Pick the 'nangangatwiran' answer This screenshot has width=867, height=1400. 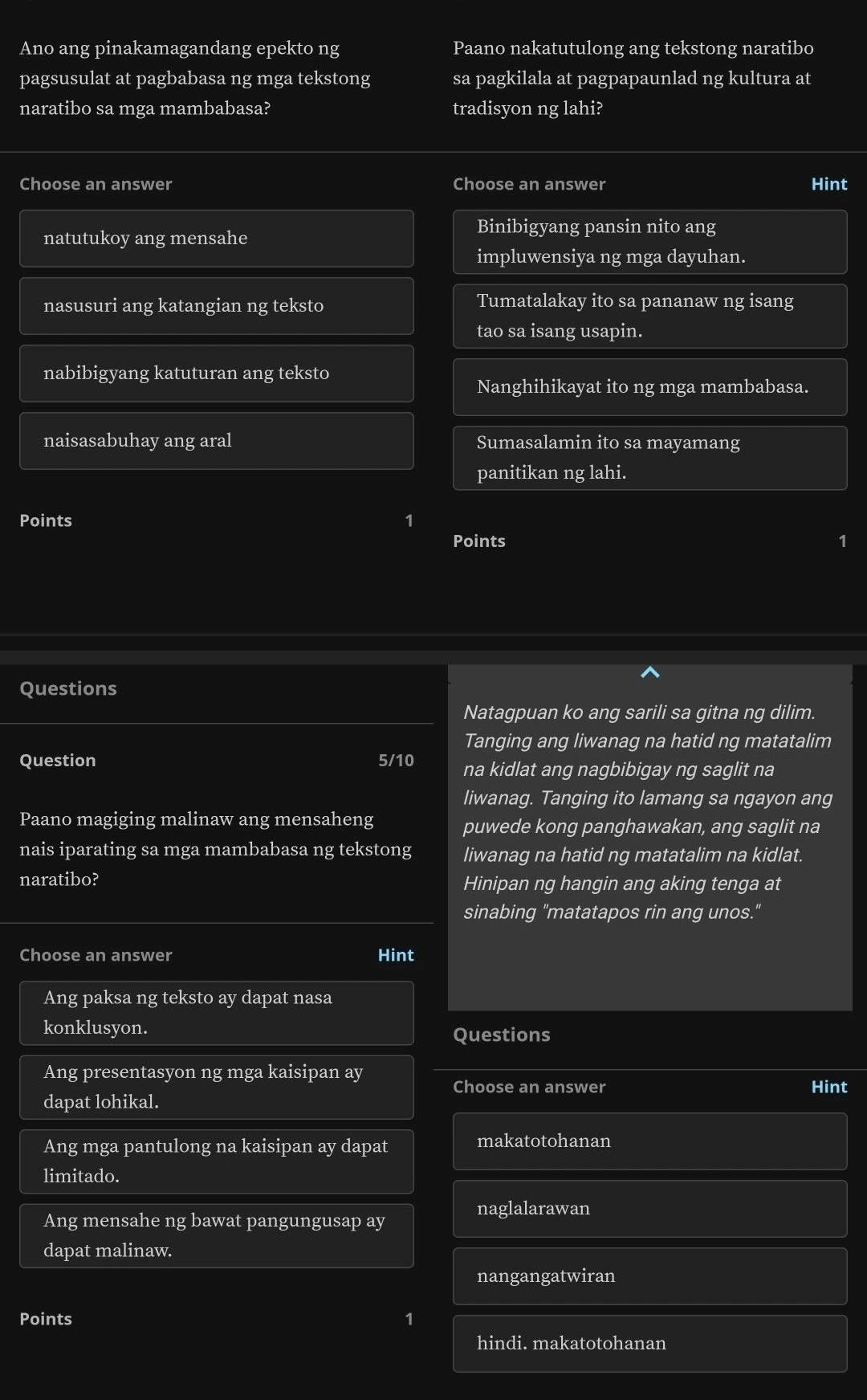coord(649,1276)
